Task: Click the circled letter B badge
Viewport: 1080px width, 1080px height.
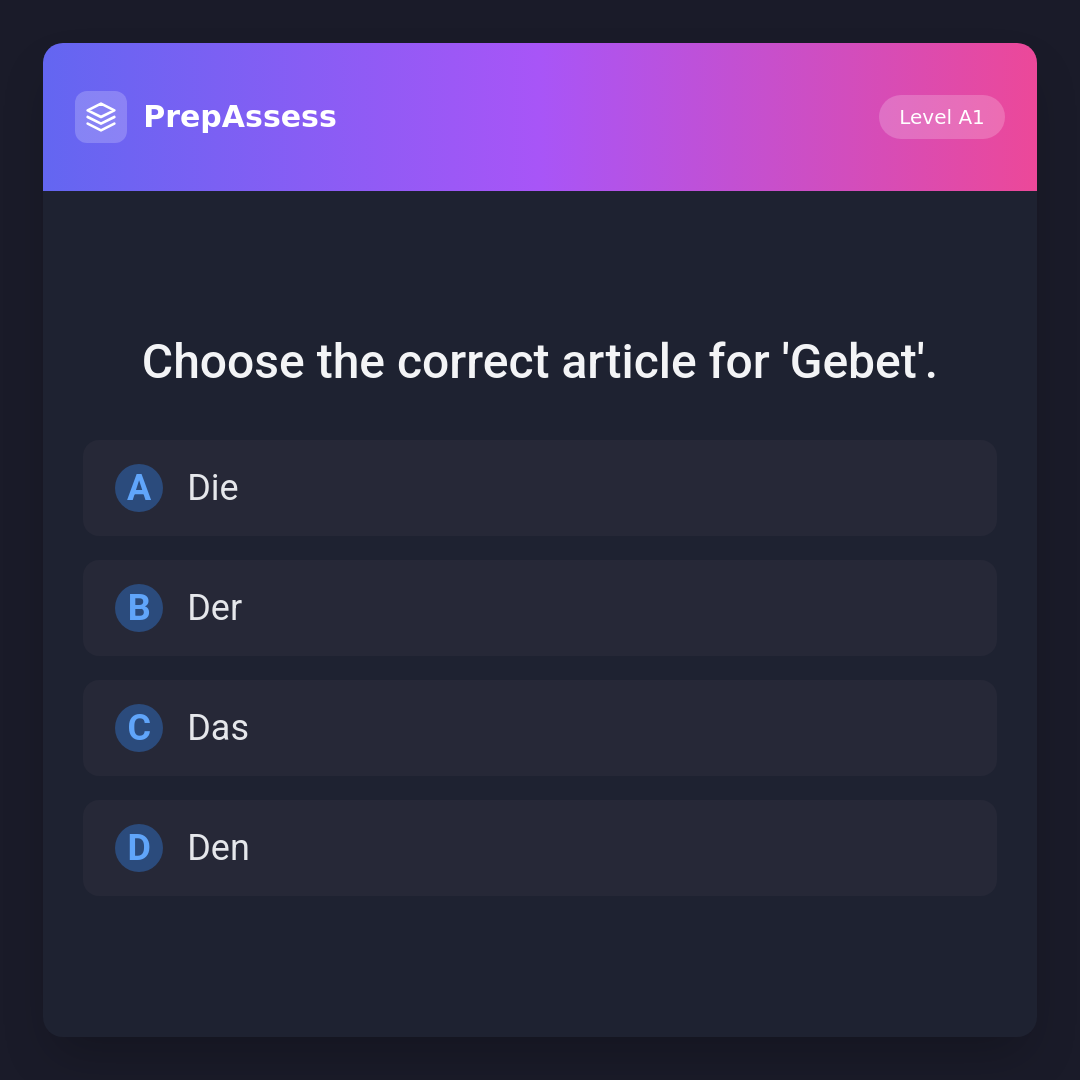Action: [x=139, y=608]
